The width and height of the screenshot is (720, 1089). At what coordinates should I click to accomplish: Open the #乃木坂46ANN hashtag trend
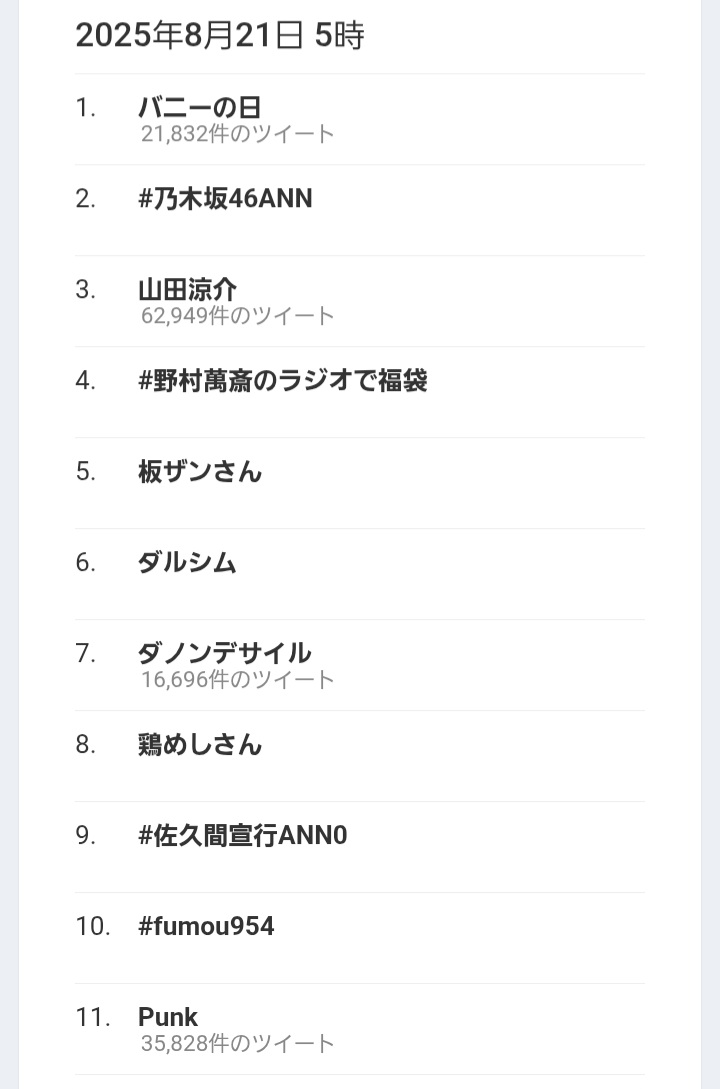coord(225,199)
